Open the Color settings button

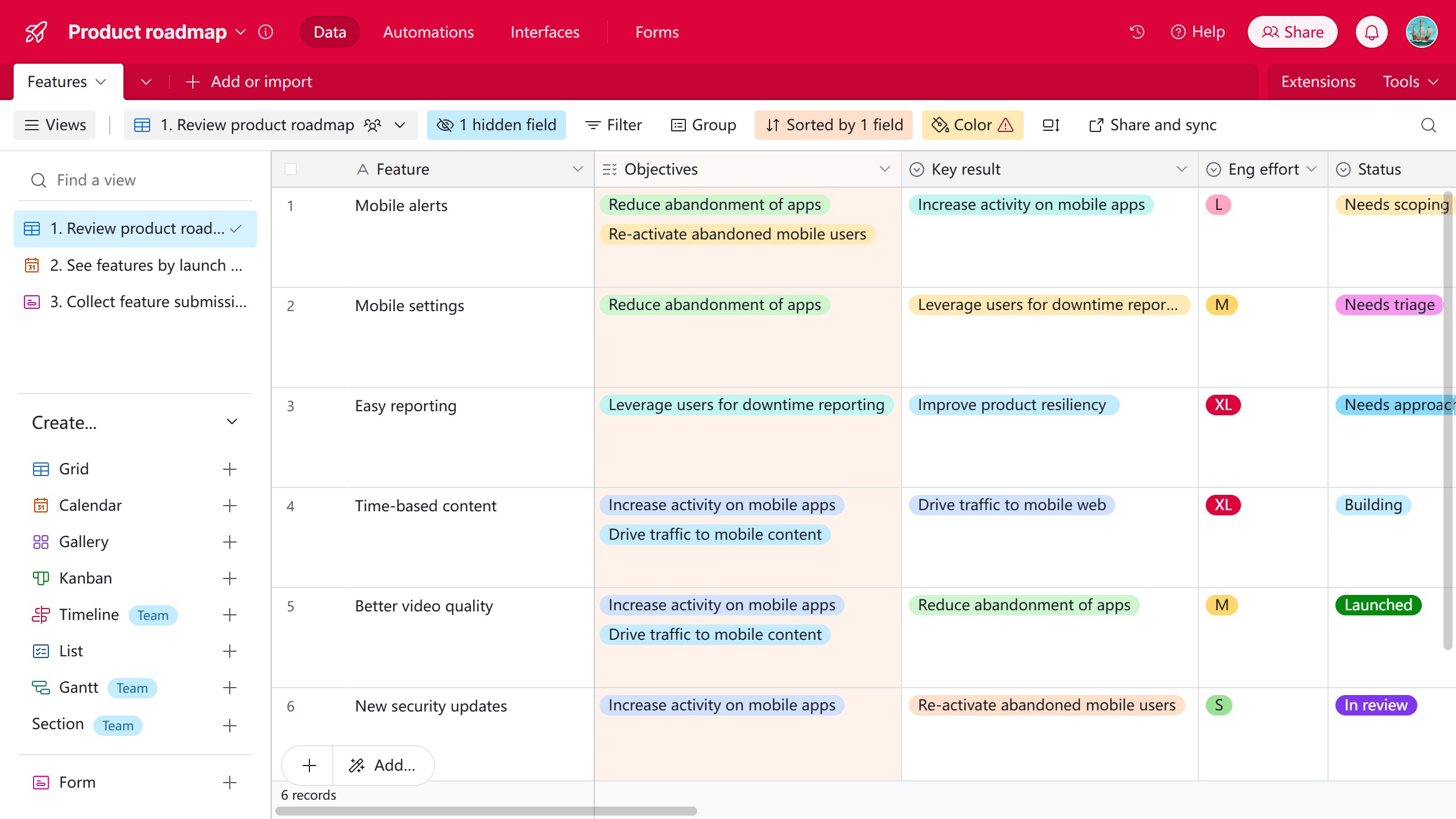[x=973, y=125]
